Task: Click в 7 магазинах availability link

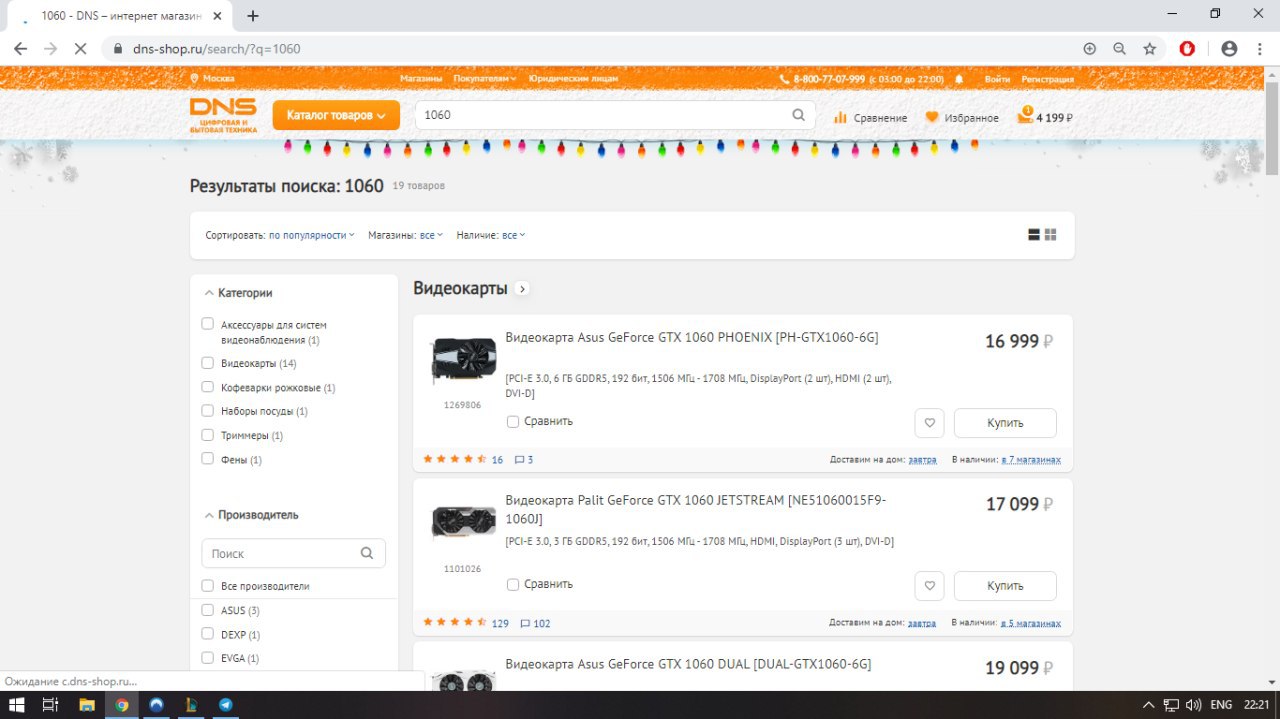Action: point(1031,460)
